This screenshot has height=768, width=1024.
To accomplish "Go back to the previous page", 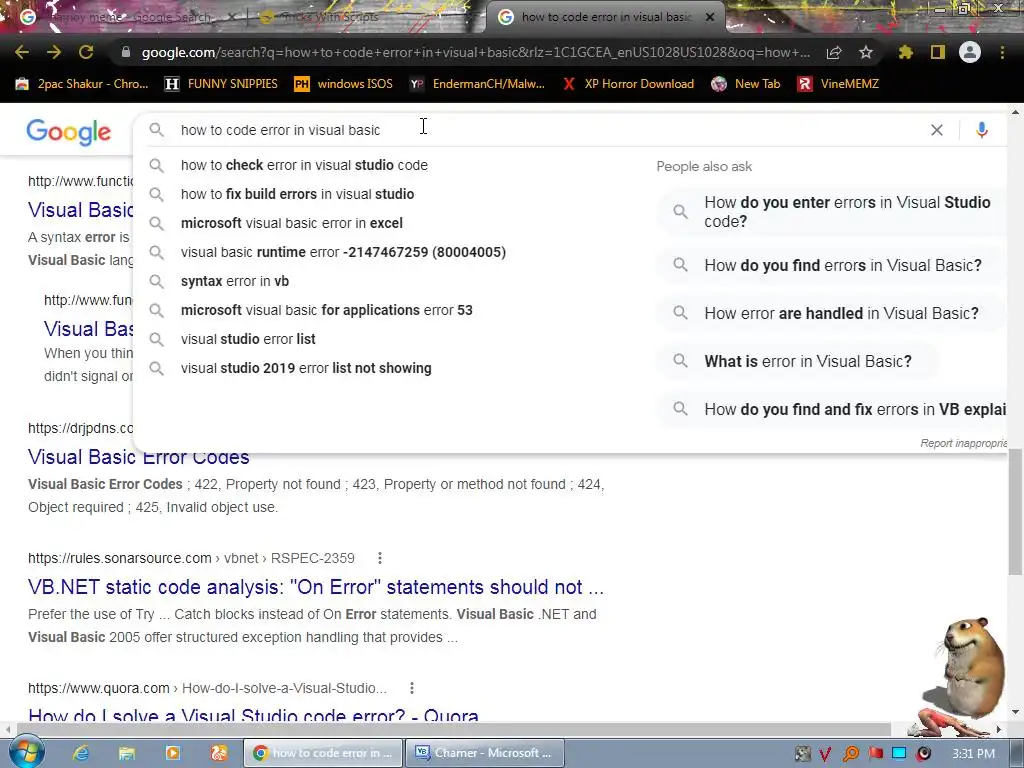I will tap(22, 52).
